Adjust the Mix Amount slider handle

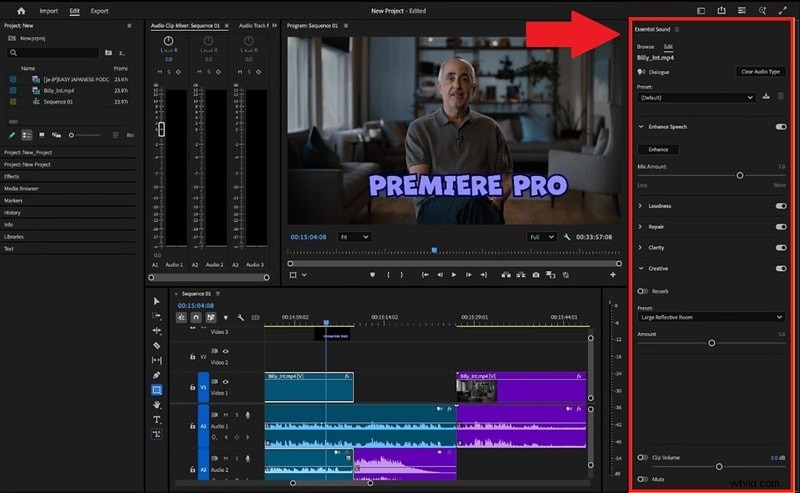coord(740,175)
